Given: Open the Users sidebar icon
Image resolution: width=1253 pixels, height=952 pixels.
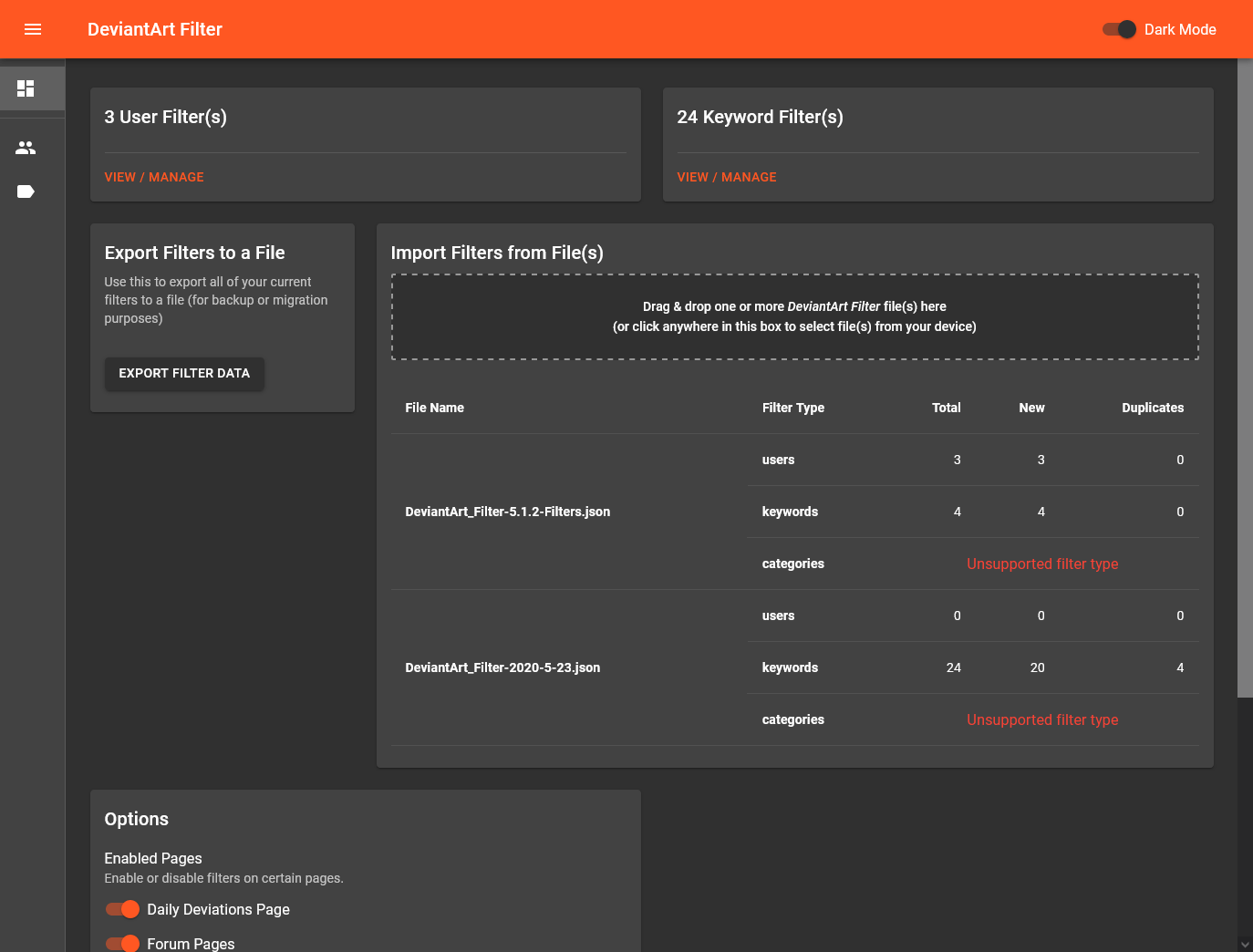Looking at the screenshot, I should [x=26, y=148].
